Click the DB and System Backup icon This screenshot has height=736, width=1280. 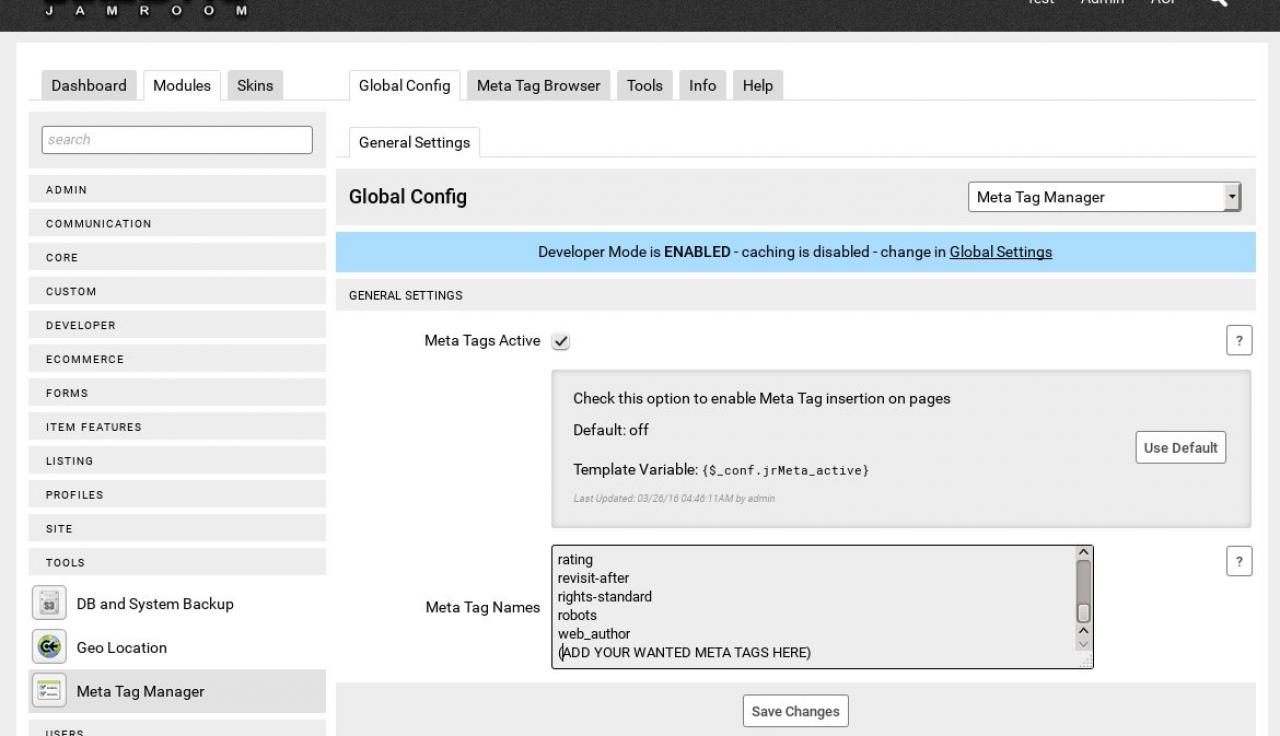coord(49,603)
